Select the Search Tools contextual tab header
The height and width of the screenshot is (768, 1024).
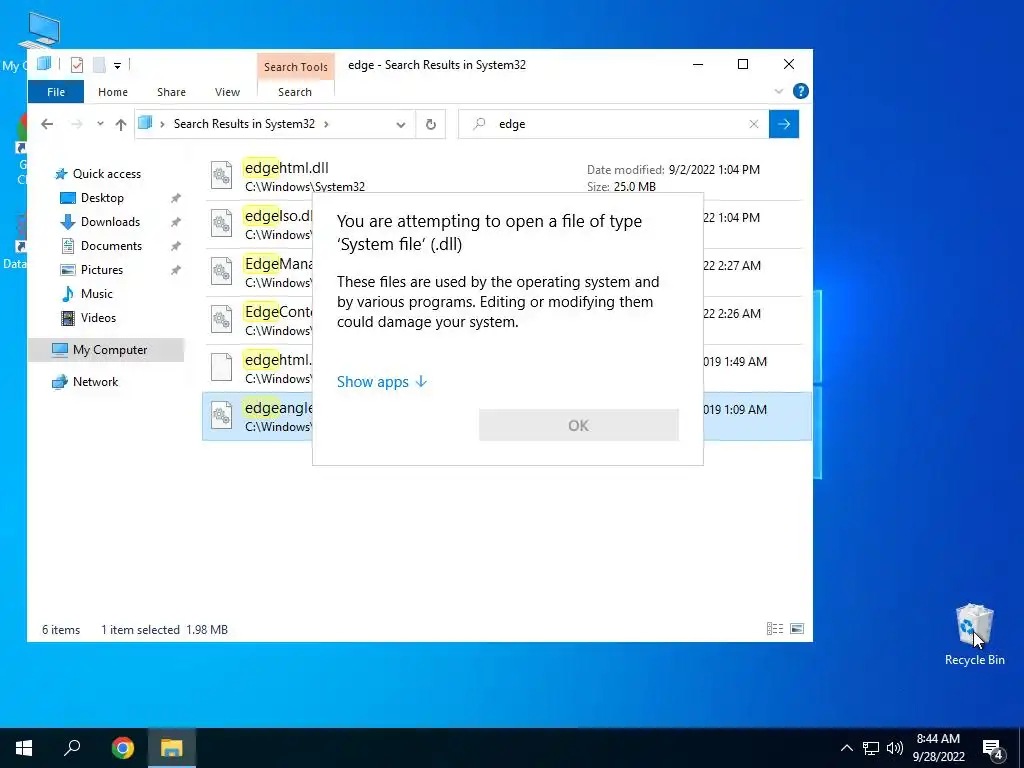(296, 67)
